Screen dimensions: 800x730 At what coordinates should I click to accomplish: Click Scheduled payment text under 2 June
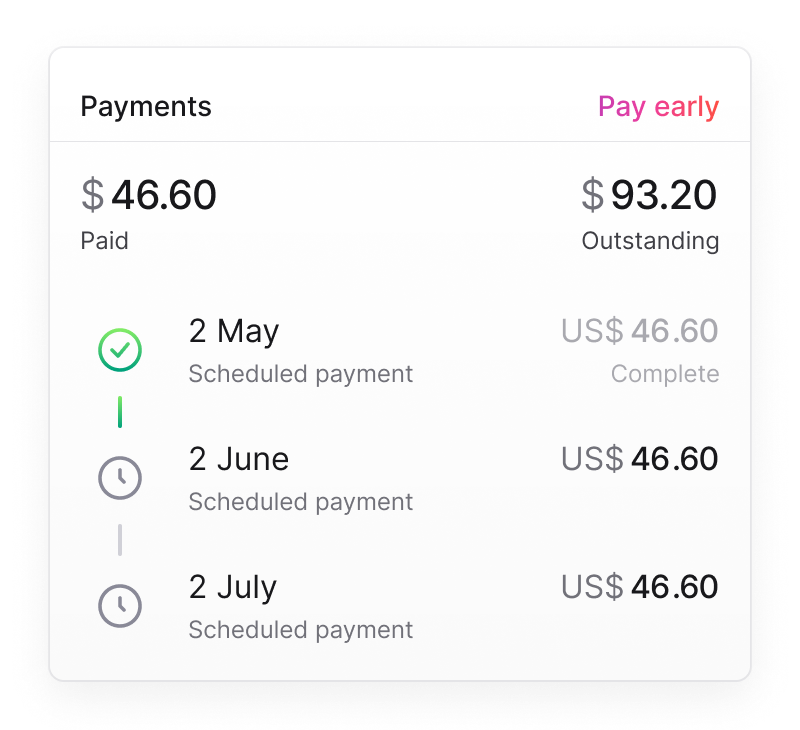click(300, 502)
